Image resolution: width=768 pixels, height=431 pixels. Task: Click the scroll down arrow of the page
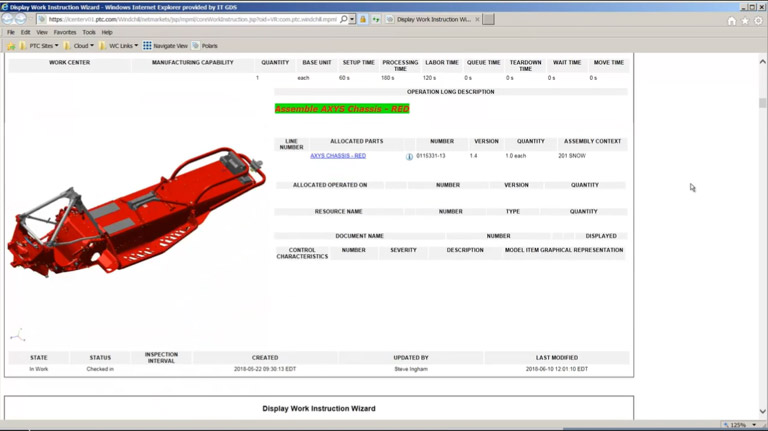pos(763,411)
